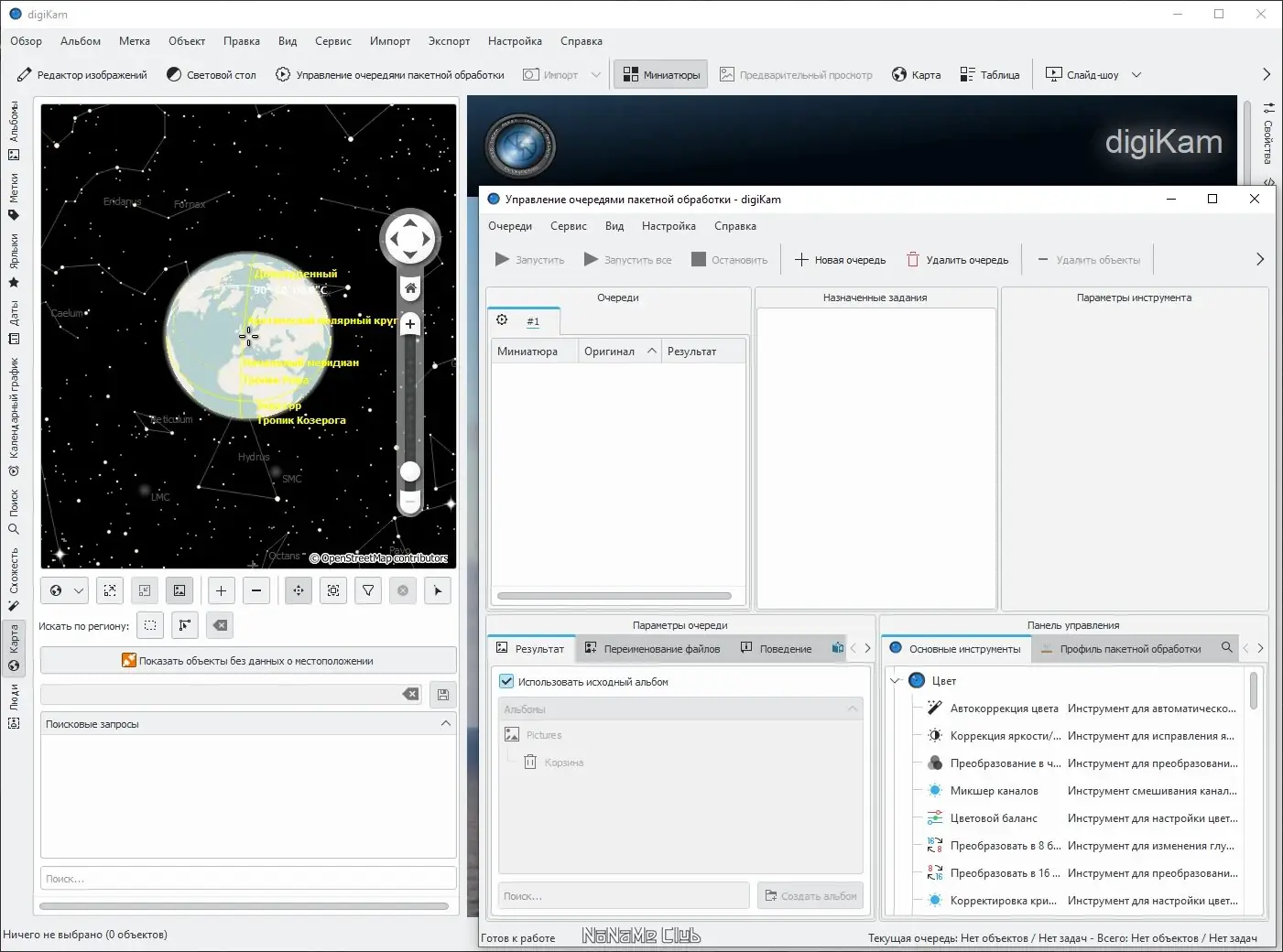Click the map home button
Screen dimensions: 1283x952
click(x=410, y=288)
